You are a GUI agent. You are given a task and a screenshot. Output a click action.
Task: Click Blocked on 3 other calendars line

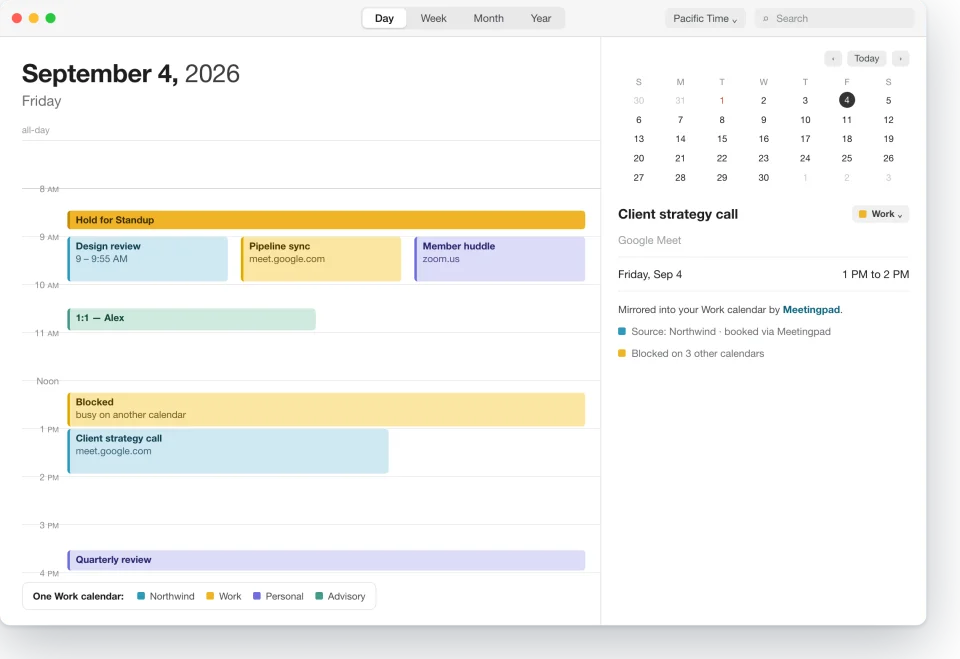pos(691,353)
